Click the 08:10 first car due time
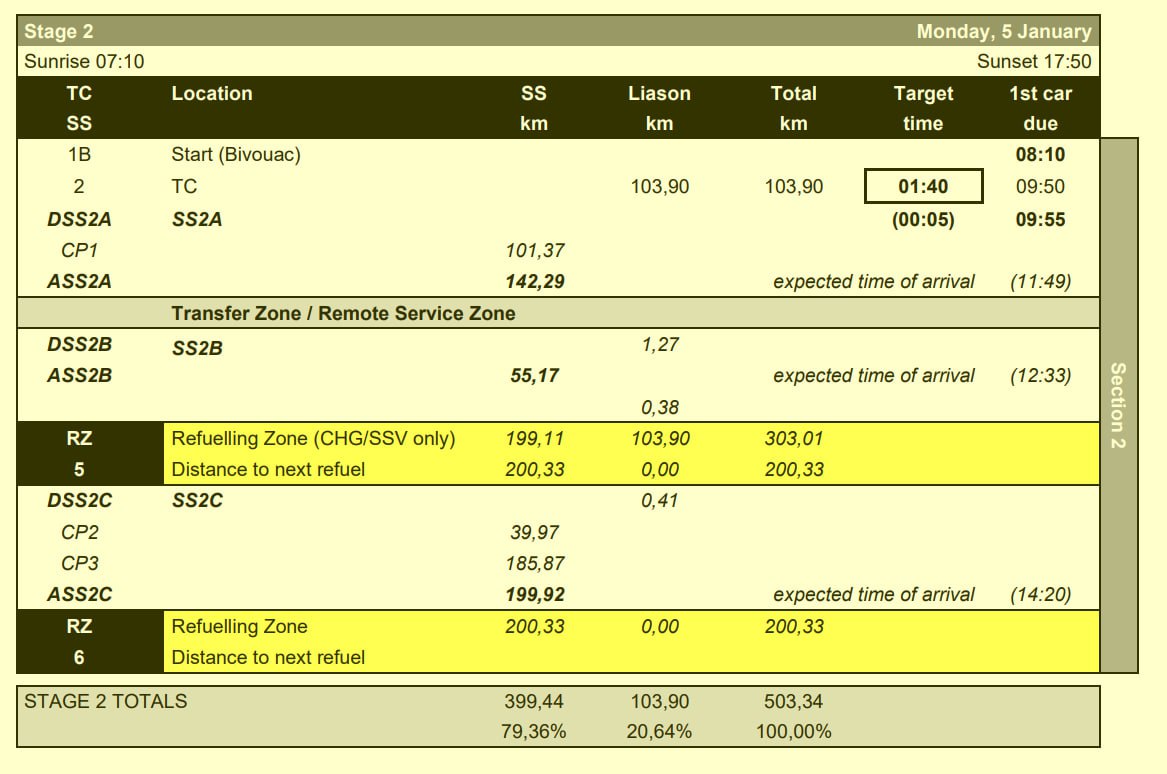1167x774 pixels. point(1040,155)
